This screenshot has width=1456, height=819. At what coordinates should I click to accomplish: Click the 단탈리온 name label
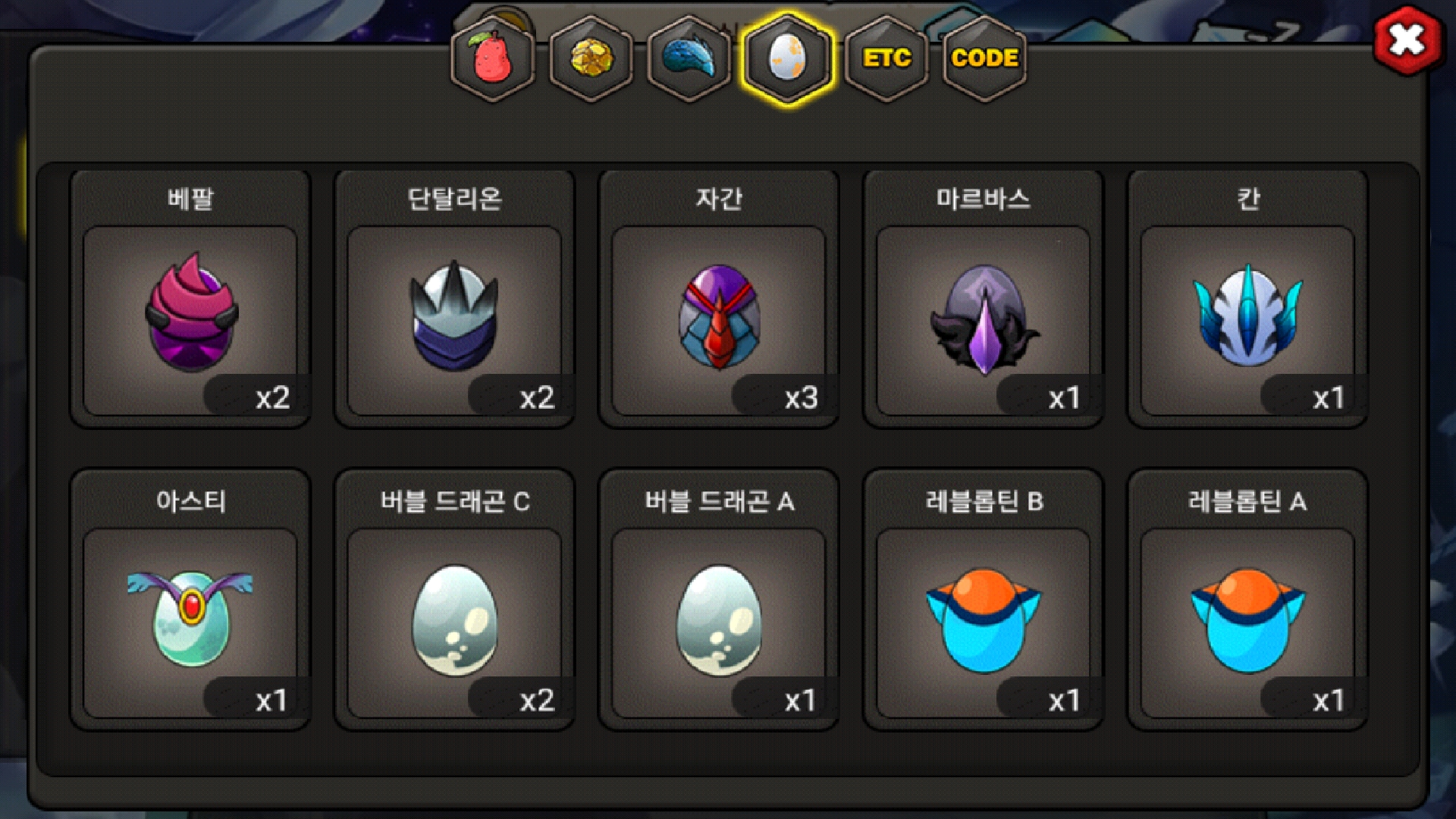[454, 199]
